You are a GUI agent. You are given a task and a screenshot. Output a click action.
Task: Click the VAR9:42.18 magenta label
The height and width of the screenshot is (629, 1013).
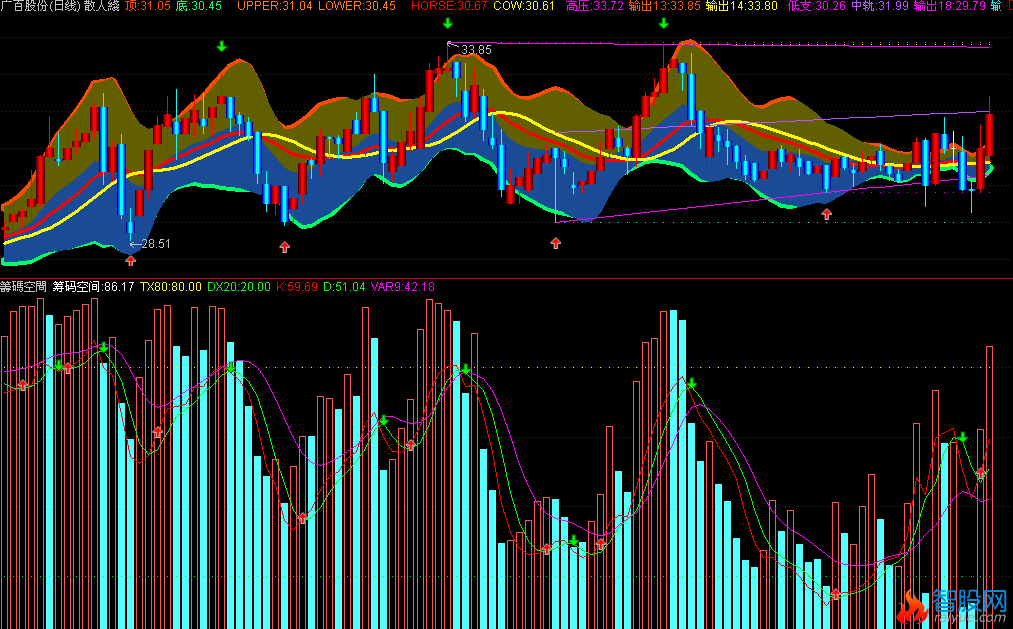(x=403, y=287)
